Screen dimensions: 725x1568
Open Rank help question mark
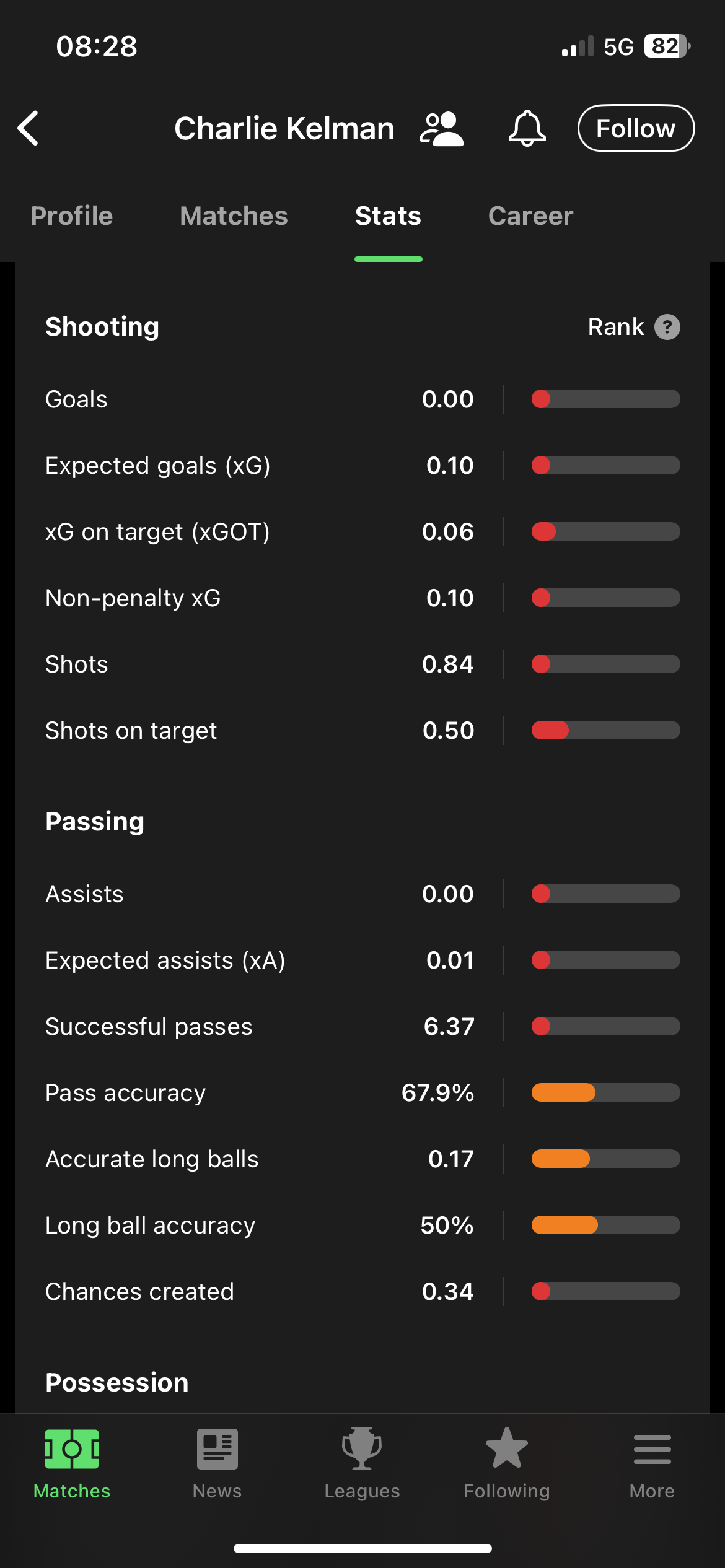coord(667,327)
